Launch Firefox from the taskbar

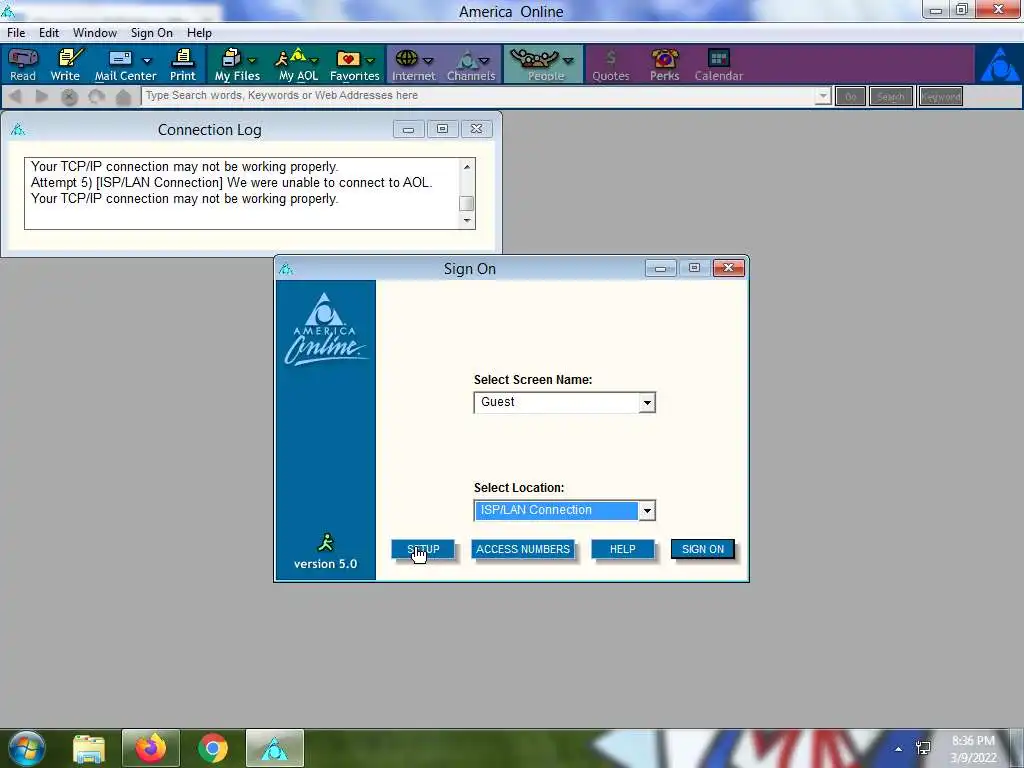[x=150, y=748]
